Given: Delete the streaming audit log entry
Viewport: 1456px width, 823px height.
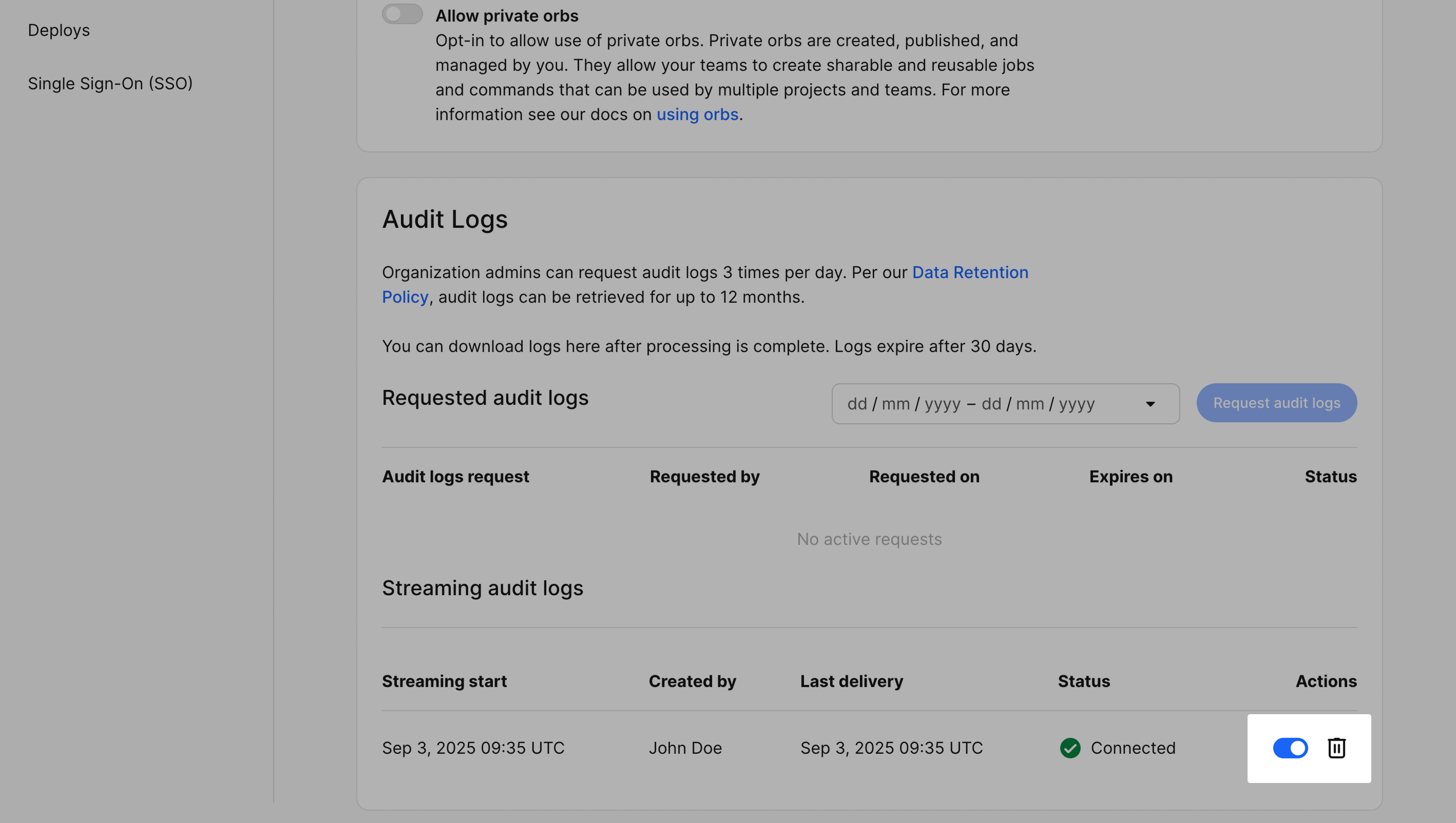Looking at the screenshot, I should point(1336,748).
